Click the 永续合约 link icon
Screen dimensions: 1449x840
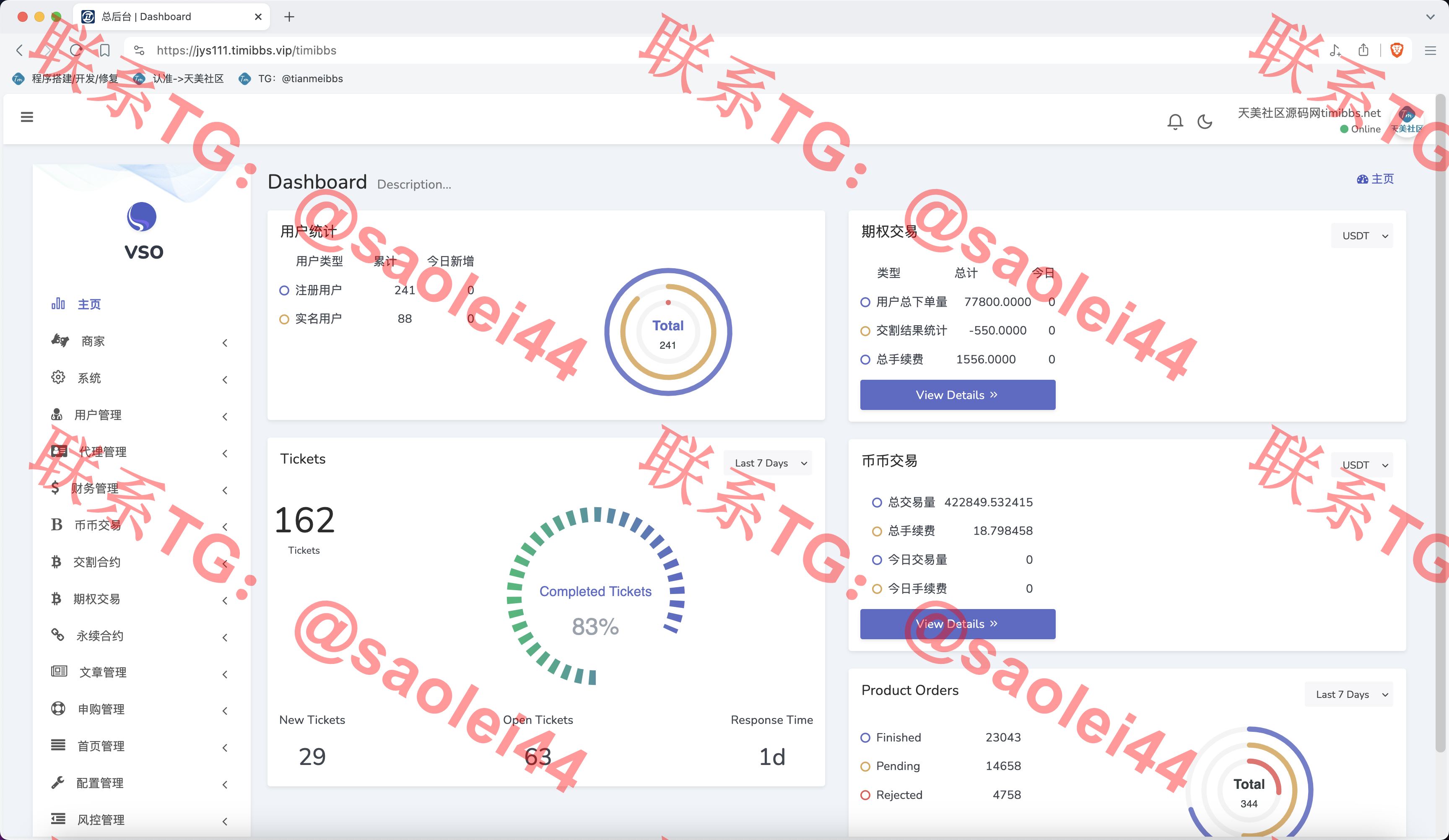[57, 635]
